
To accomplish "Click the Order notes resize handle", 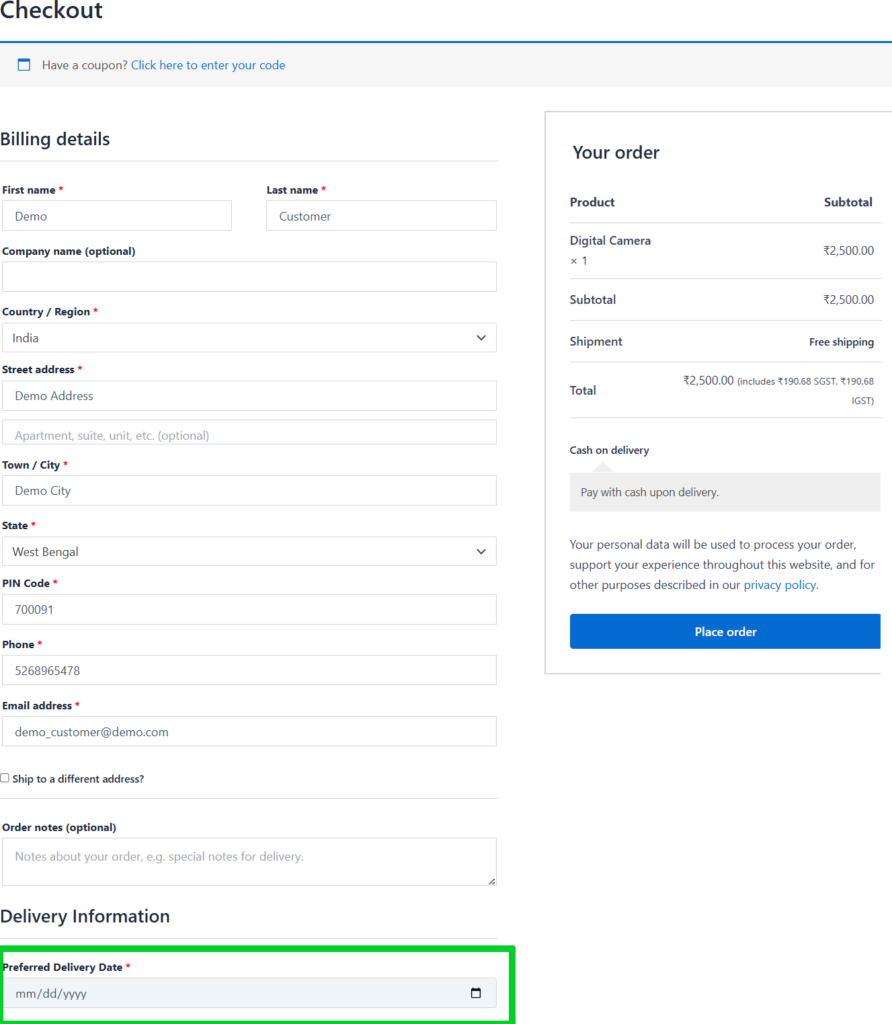I will [x=492, y=882].
